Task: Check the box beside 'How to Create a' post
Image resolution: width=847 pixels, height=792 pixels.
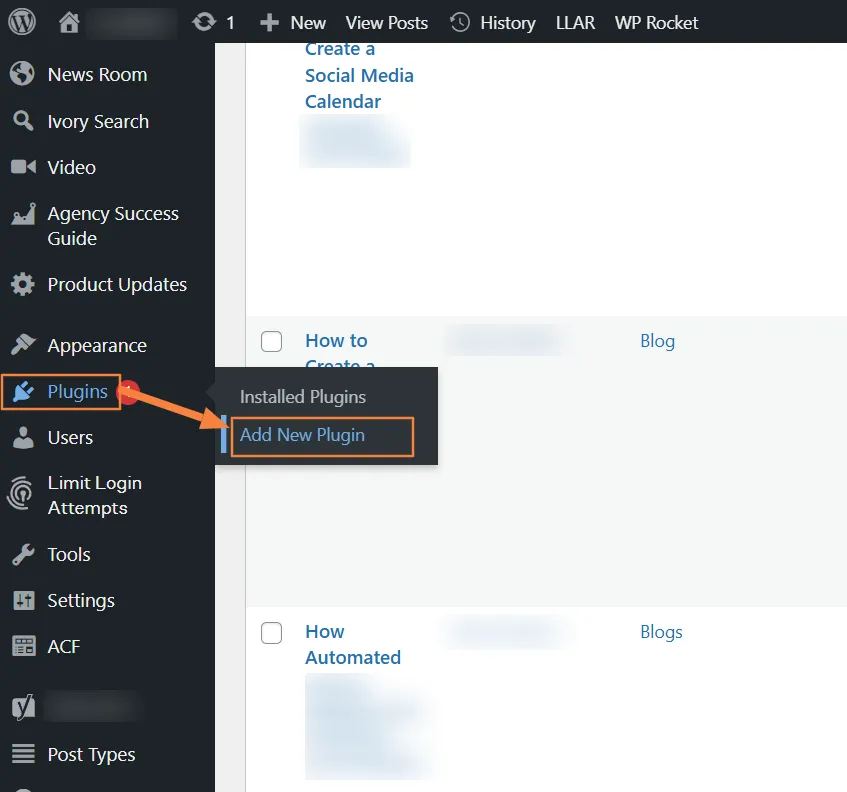Action: click(271, 341)
